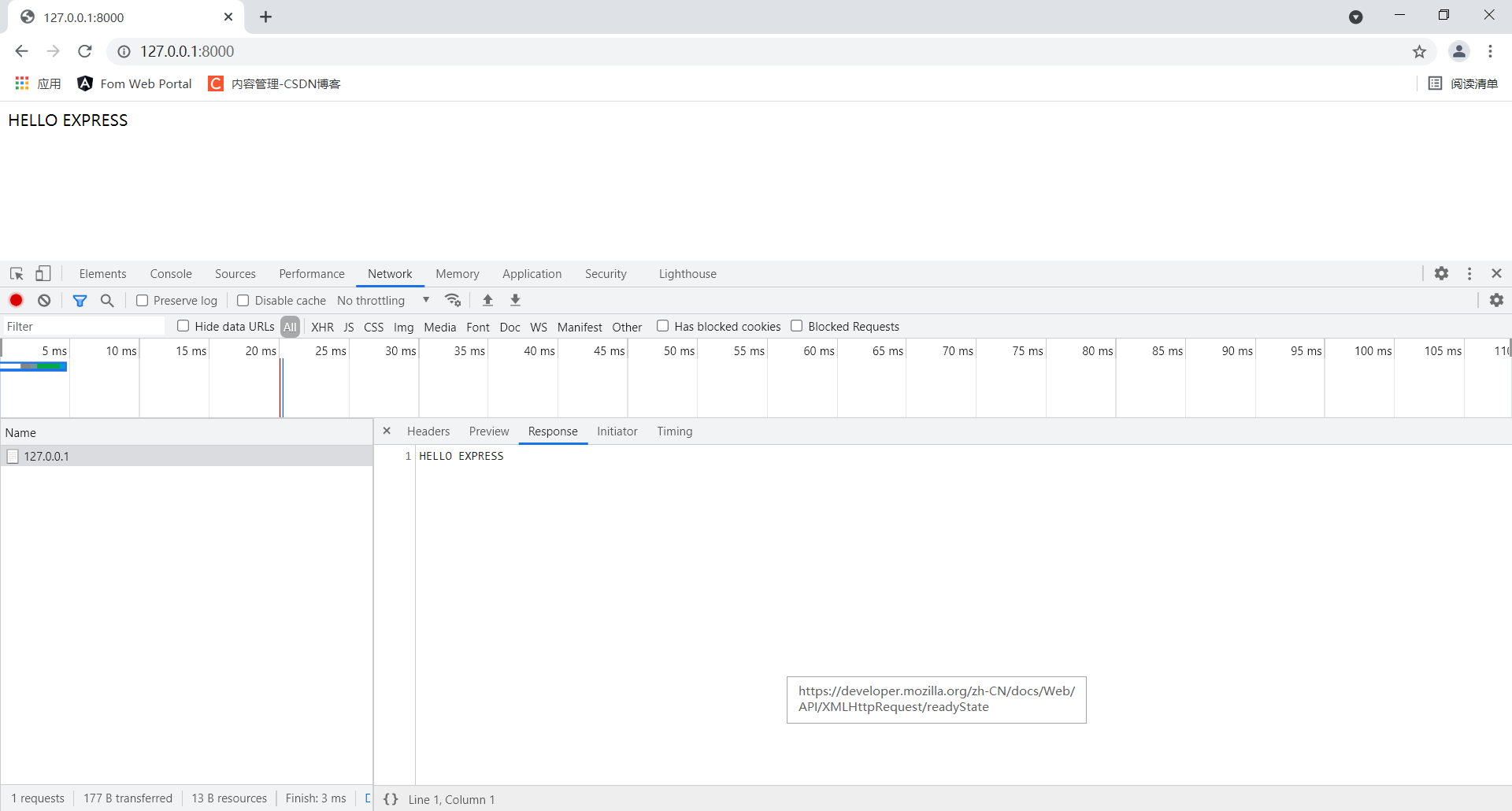The height and width of the screenshot is (811, 1512).
Task: Filter requests by All types
Action: point(291,327)
